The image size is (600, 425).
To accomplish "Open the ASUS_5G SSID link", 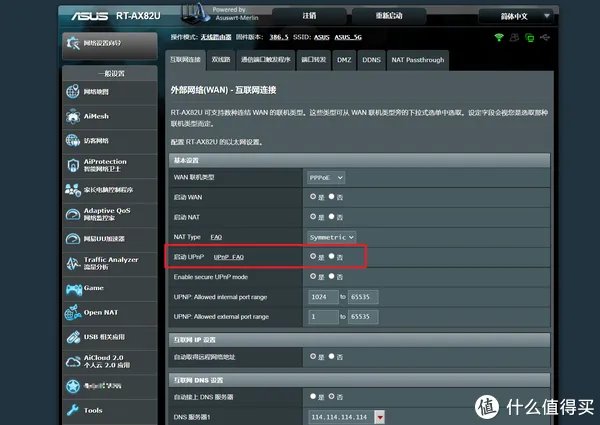I will [348, 37].
